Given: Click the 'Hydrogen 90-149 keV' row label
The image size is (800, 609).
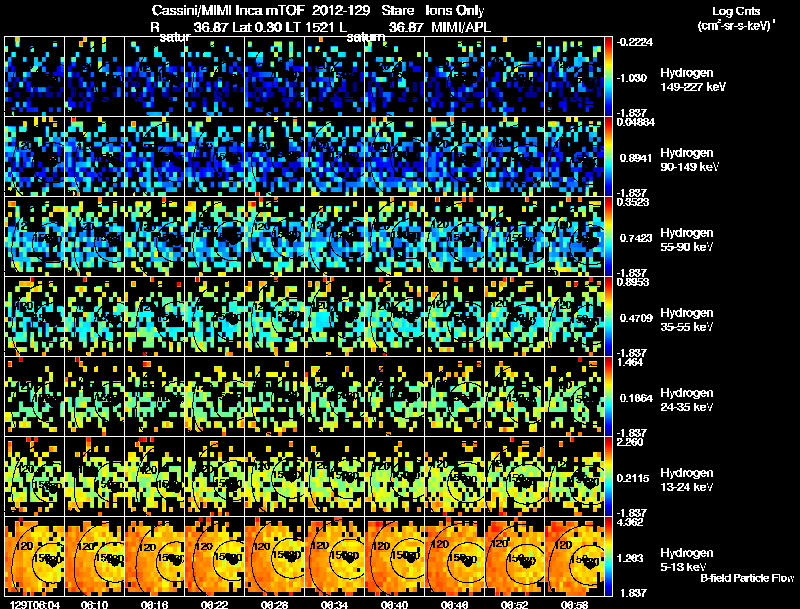Looking at the screenshot, I should pos(689,160).
